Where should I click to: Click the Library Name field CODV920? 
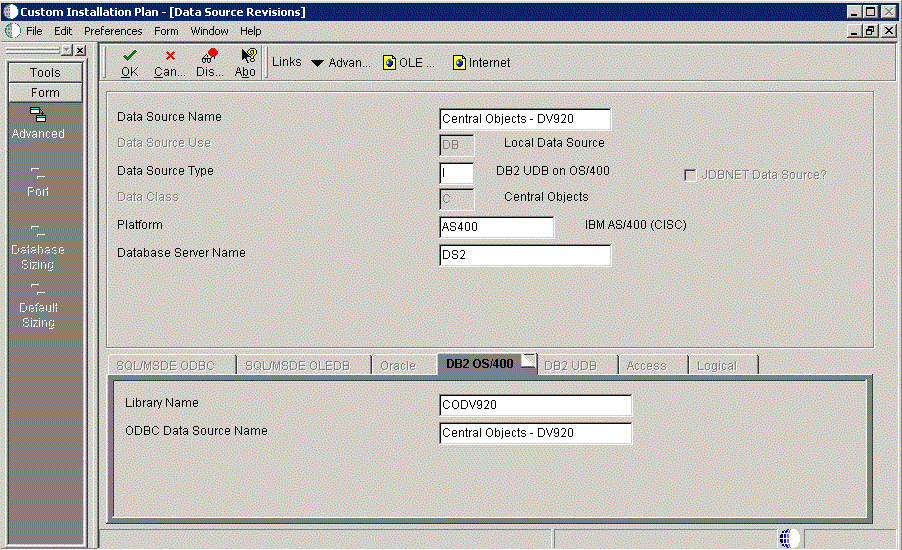535,405
